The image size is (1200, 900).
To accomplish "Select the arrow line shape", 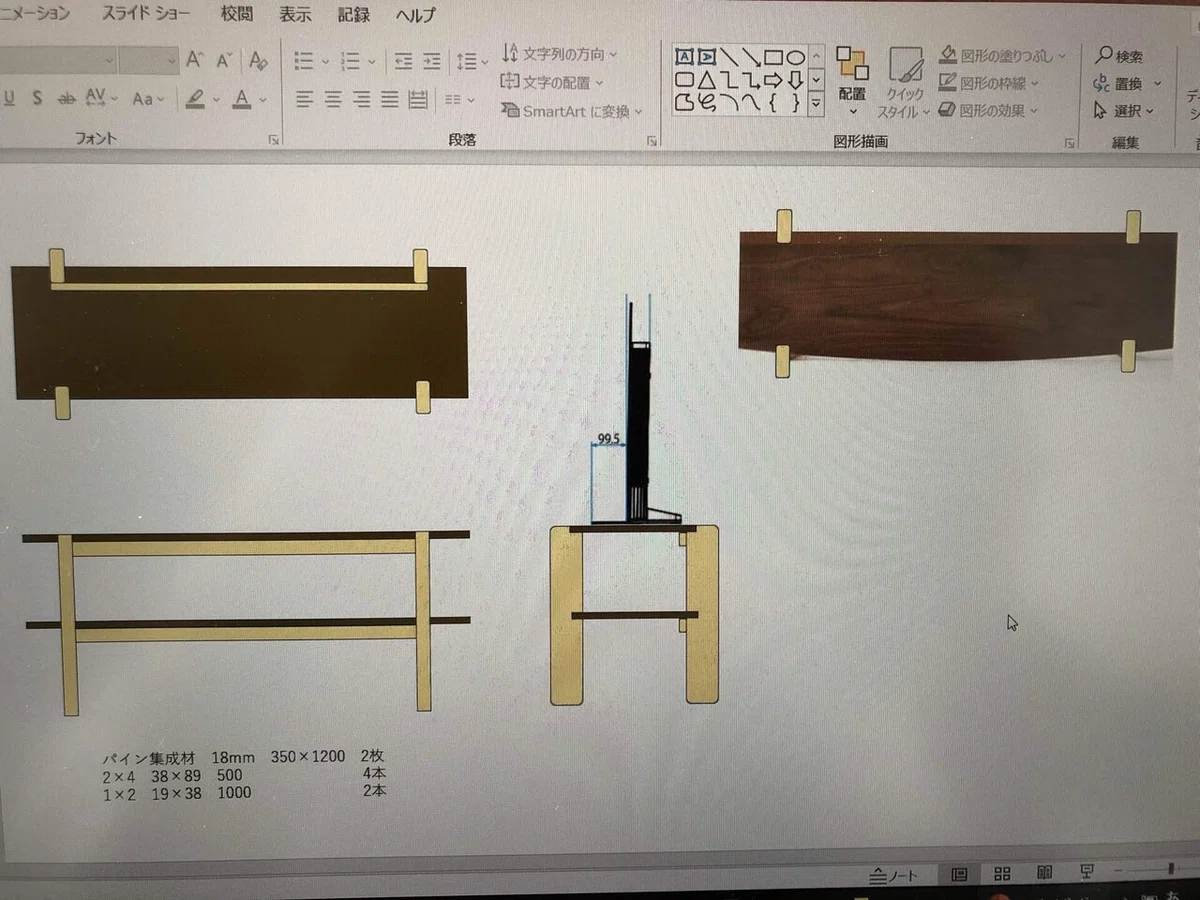I will coord(751,57).
